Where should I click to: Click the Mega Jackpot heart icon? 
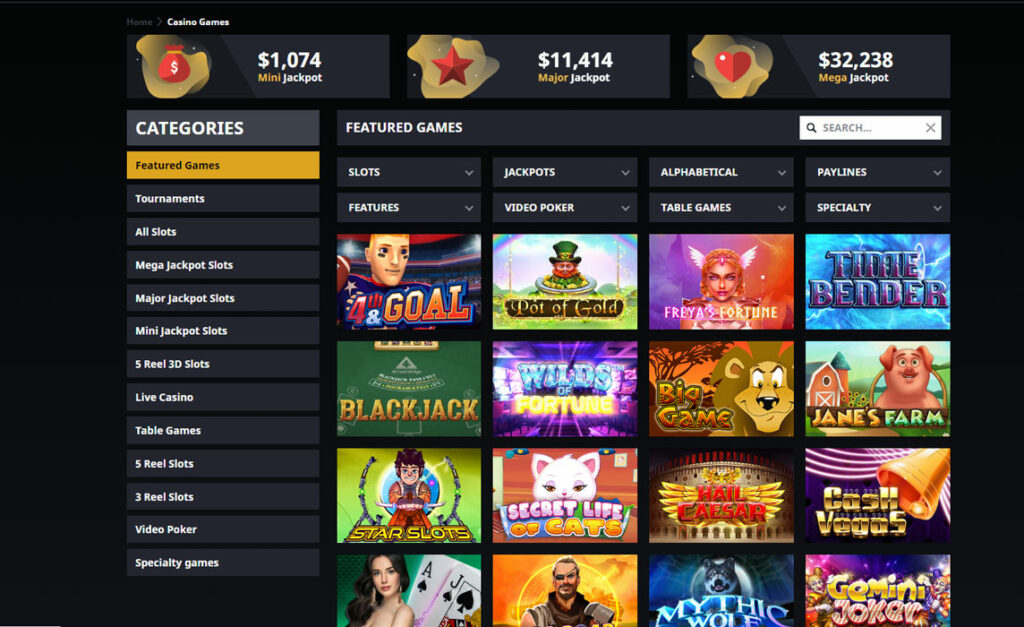(732, 67)
